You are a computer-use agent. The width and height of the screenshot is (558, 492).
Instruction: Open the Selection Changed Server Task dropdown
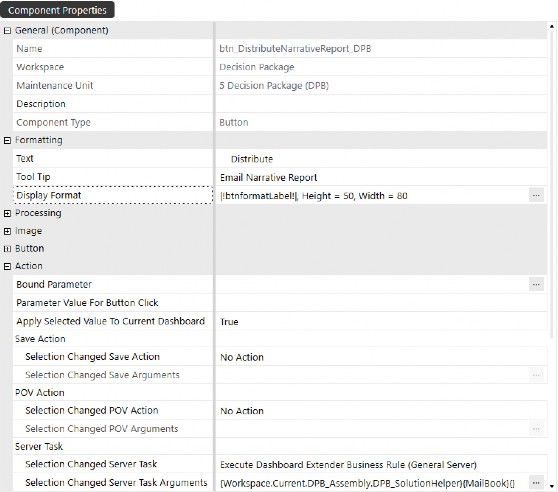381,464
